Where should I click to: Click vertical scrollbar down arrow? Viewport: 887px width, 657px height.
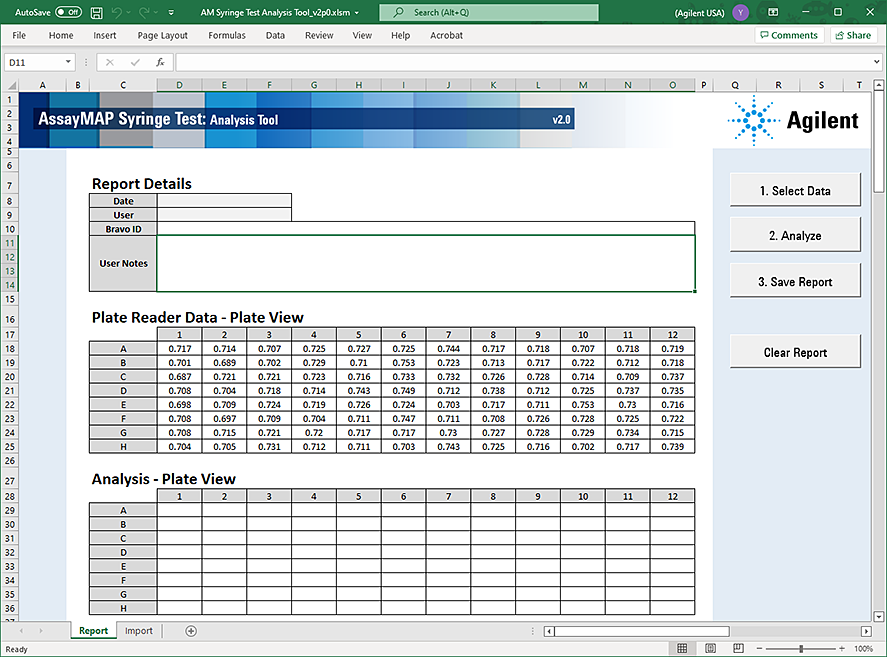(879, 616)
